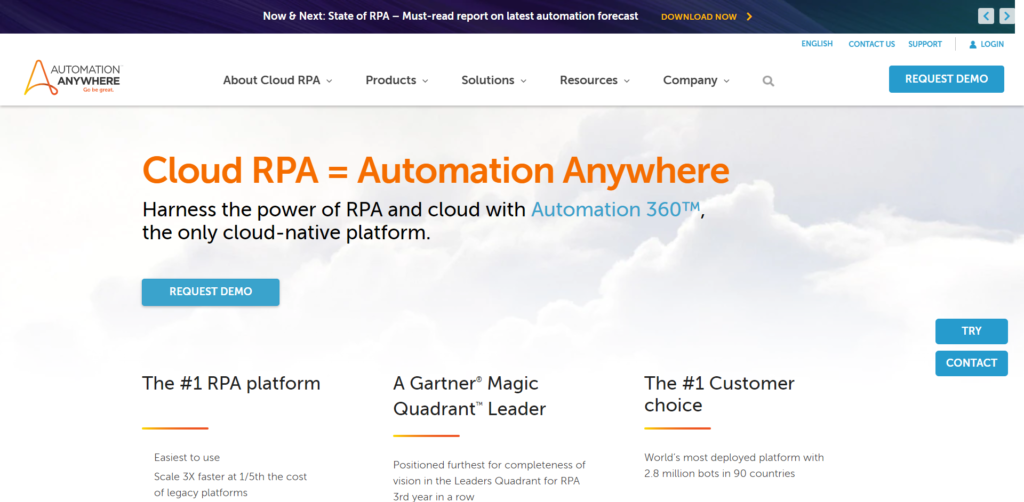Image resolution: width=1024 pixels, height=502 pixels.
Task: Click 'A Gartner Magic Quadrant Leader' heading
Action: click(x=470, y=396)
